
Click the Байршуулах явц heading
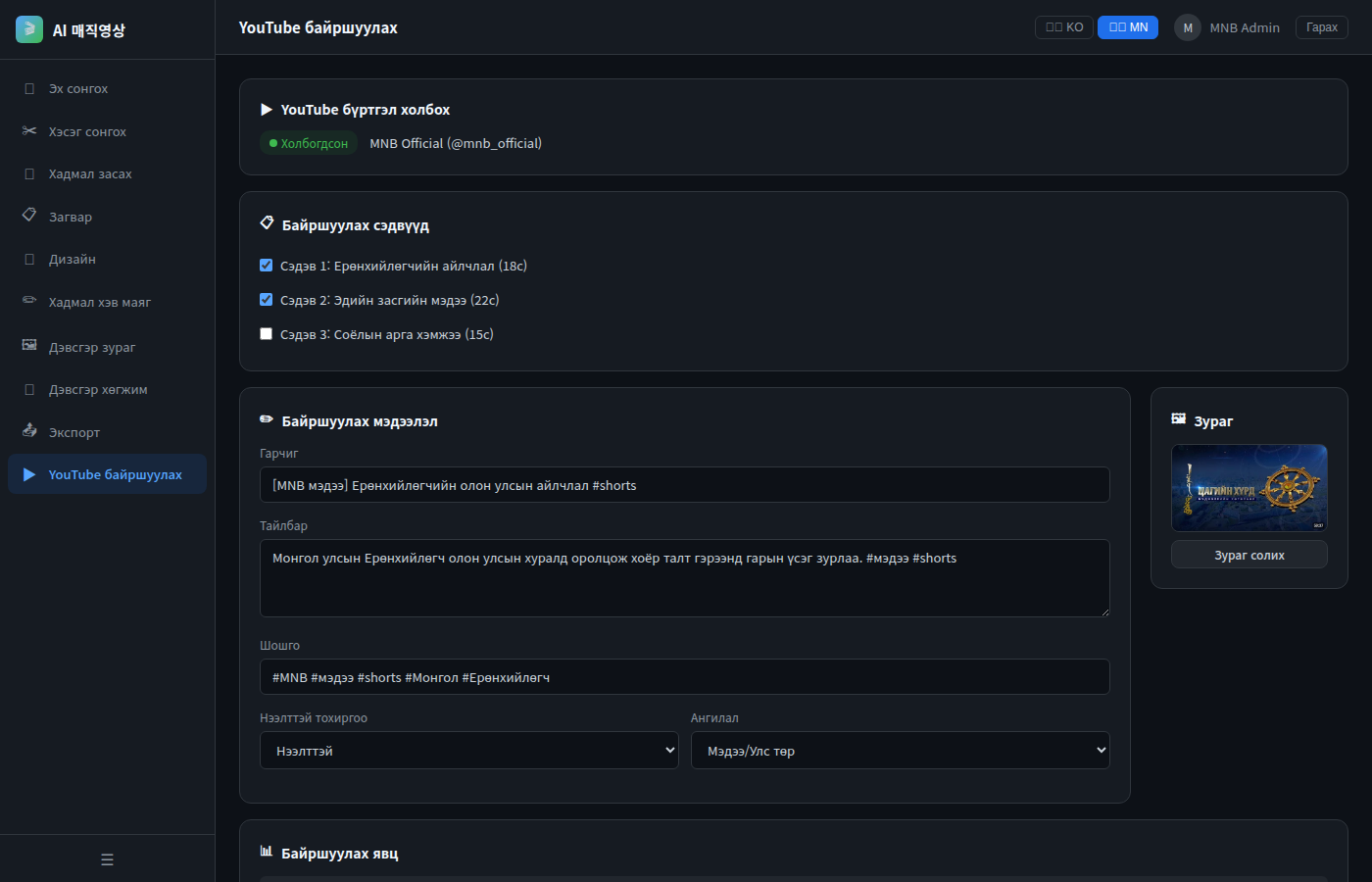[x=340, y=854]
